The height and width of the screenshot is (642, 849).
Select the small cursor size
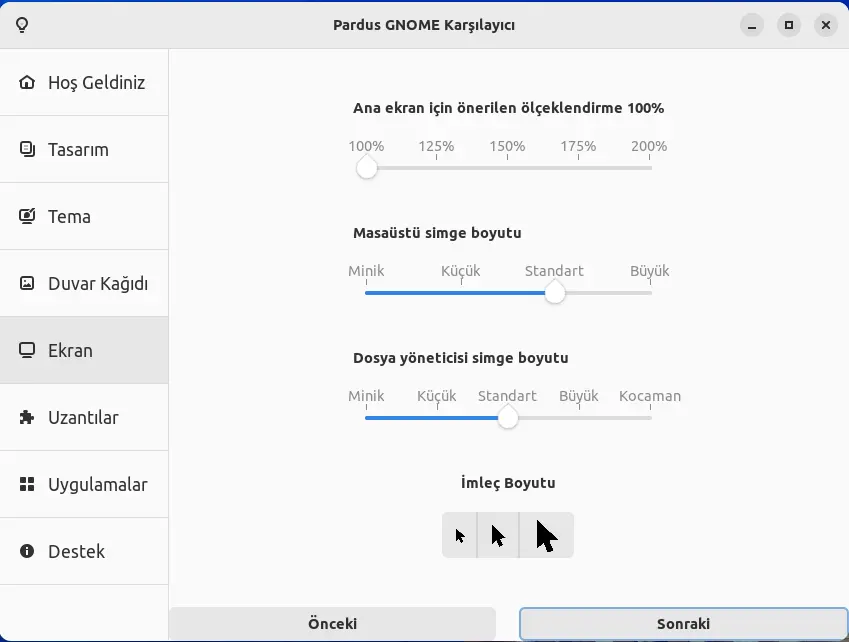(x=460, y=535)
